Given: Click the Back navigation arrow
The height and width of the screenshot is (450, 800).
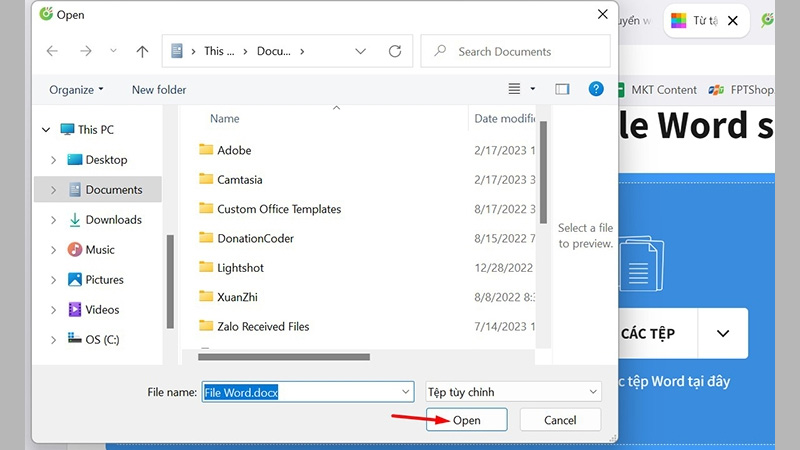Looking at the screenshot, I should 52,51.
